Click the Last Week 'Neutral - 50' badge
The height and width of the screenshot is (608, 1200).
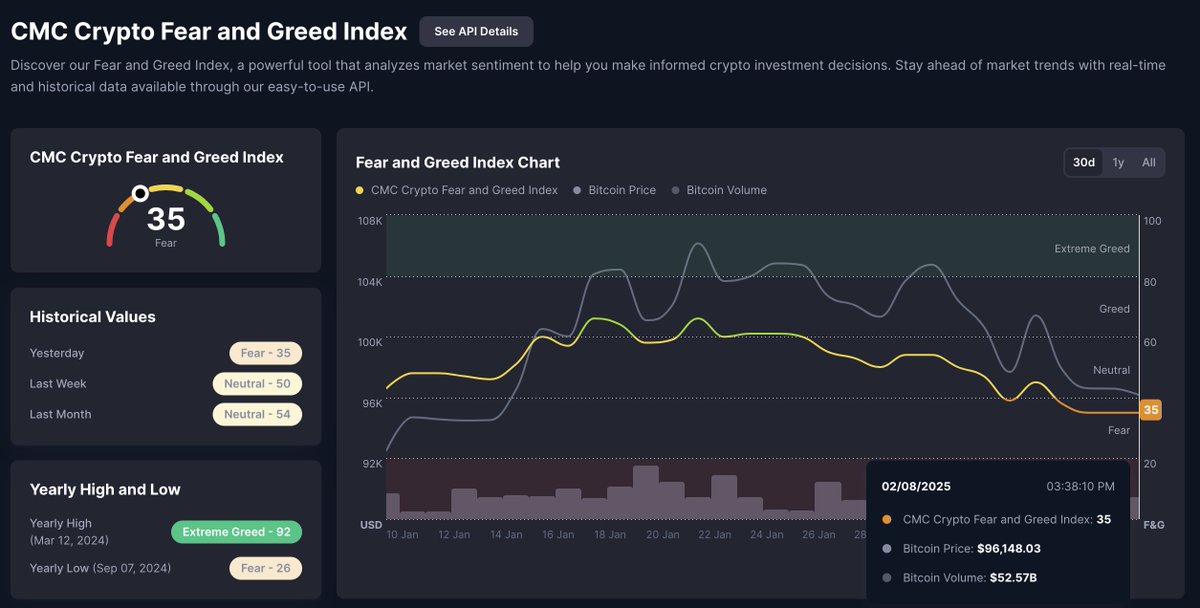click(x=257, y=384)
